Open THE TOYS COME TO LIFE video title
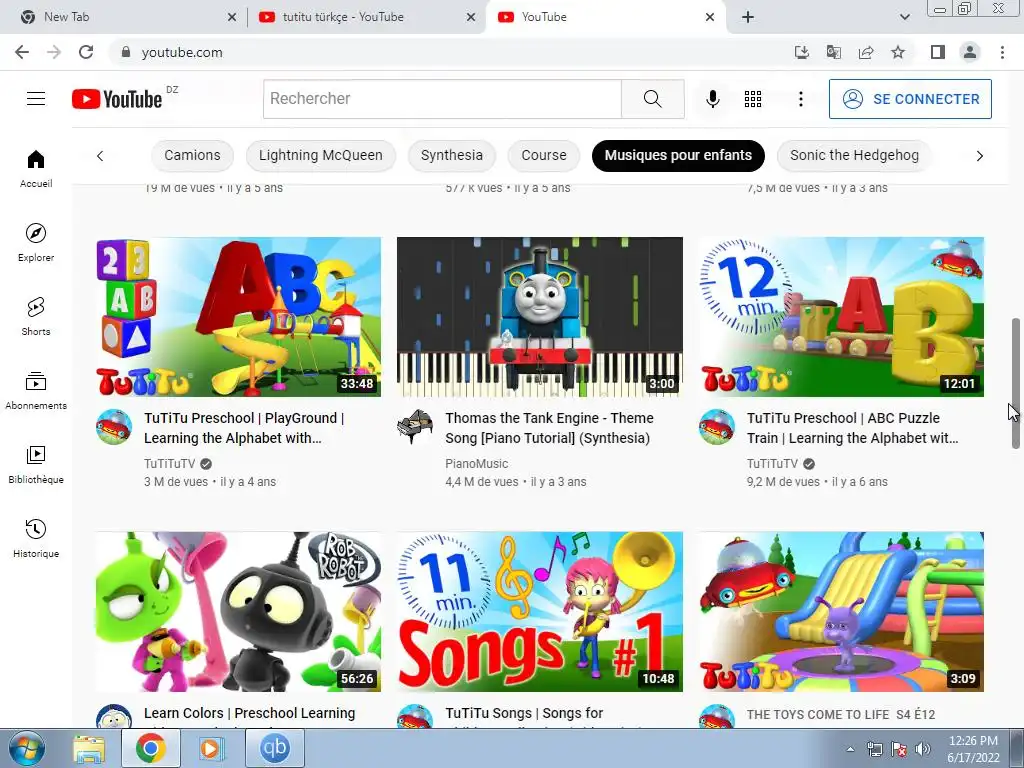1024x768 pixels. [x=841, y=714]
